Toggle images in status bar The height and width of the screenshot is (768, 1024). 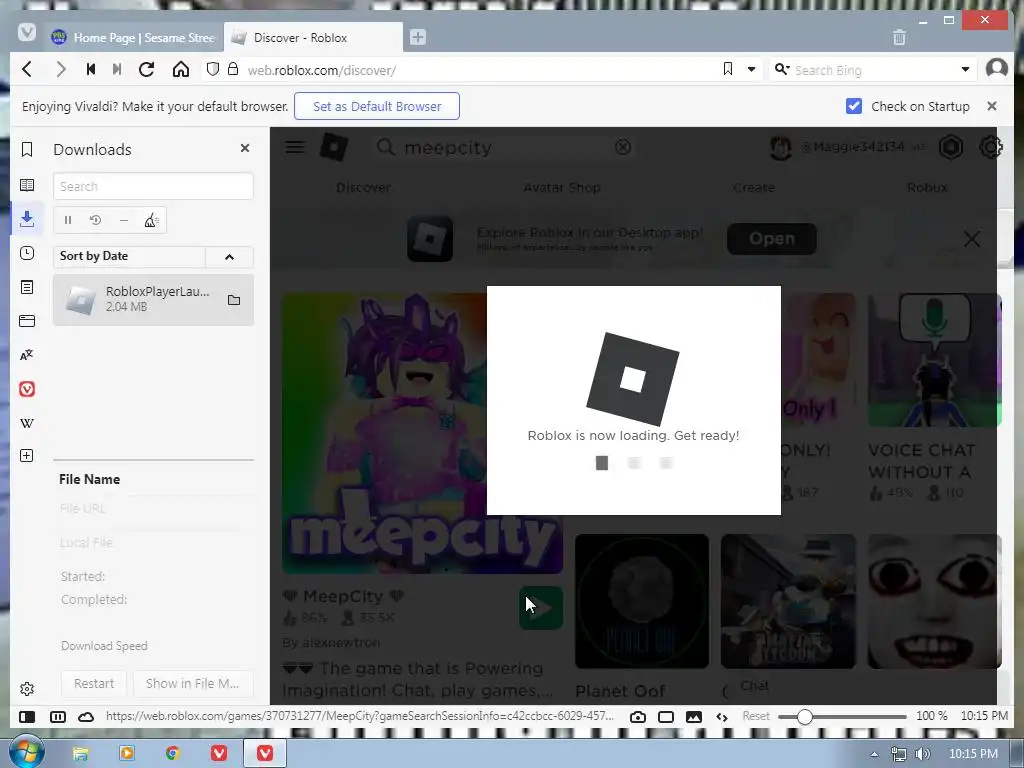click(x=694, y=716)
